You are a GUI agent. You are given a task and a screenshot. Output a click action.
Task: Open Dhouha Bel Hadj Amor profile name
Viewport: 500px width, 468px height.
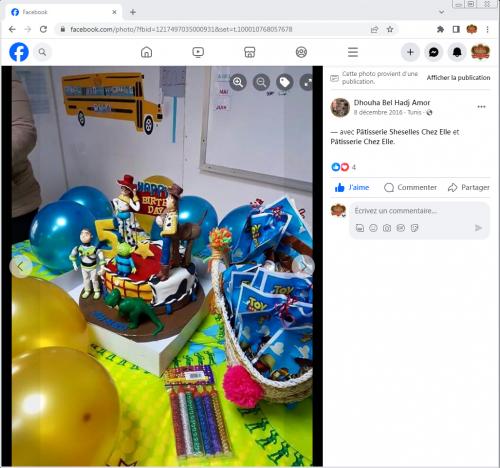(x=392, y=103)
